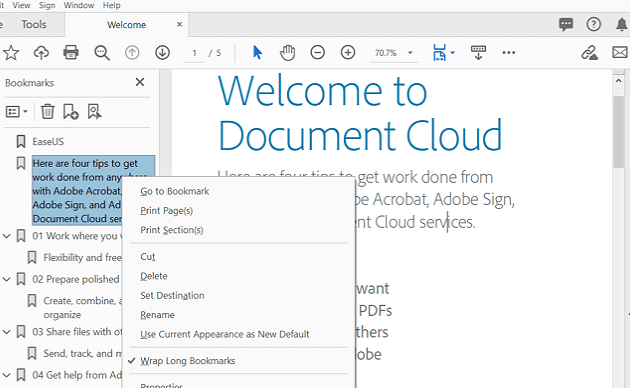
Task: Go to next page with down arrow
Action: [162, 53]
